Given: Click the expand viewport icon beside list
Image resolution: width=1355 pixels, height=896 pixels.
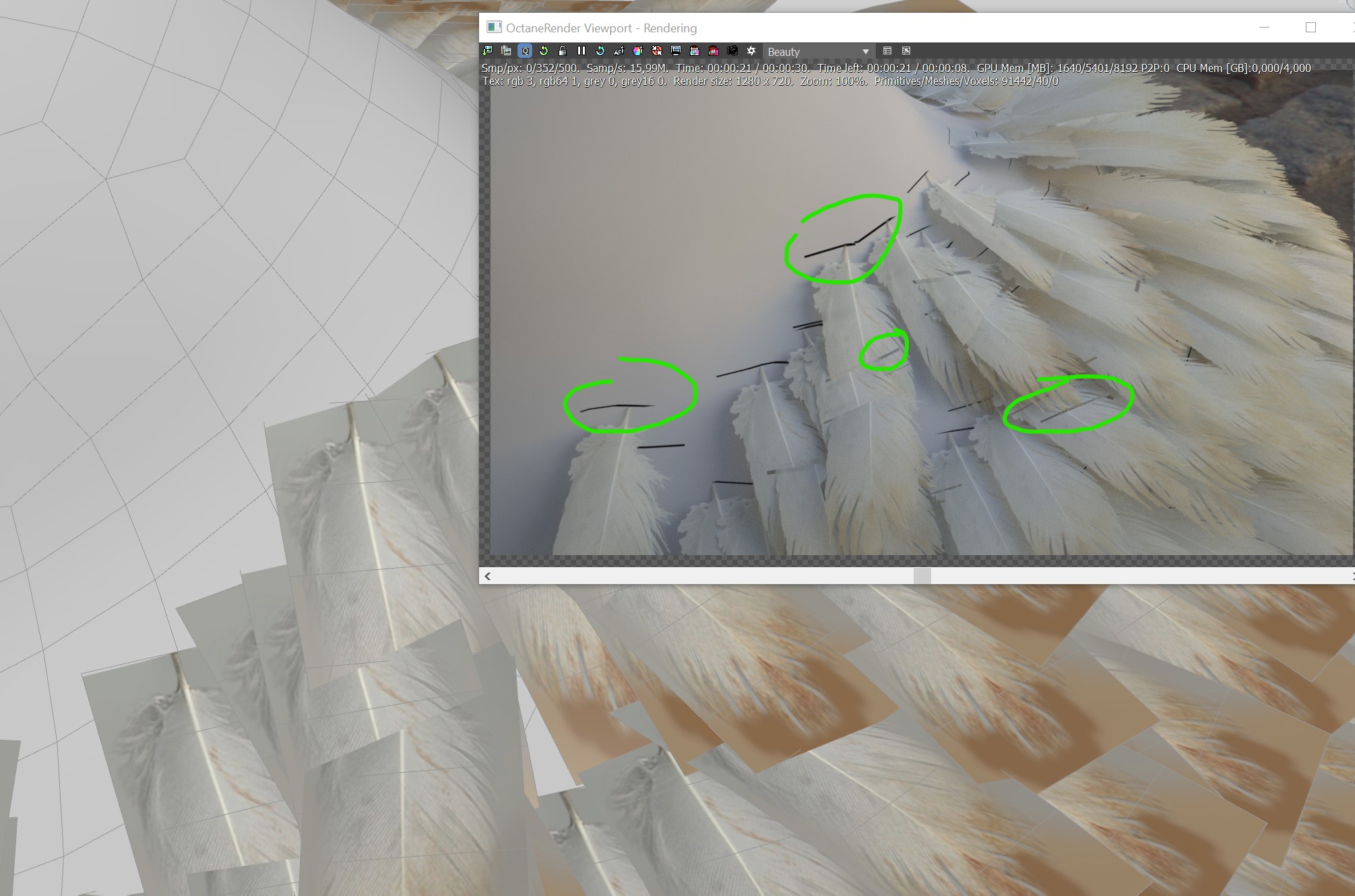Looking at the screenshot, I should coord(906,51).
